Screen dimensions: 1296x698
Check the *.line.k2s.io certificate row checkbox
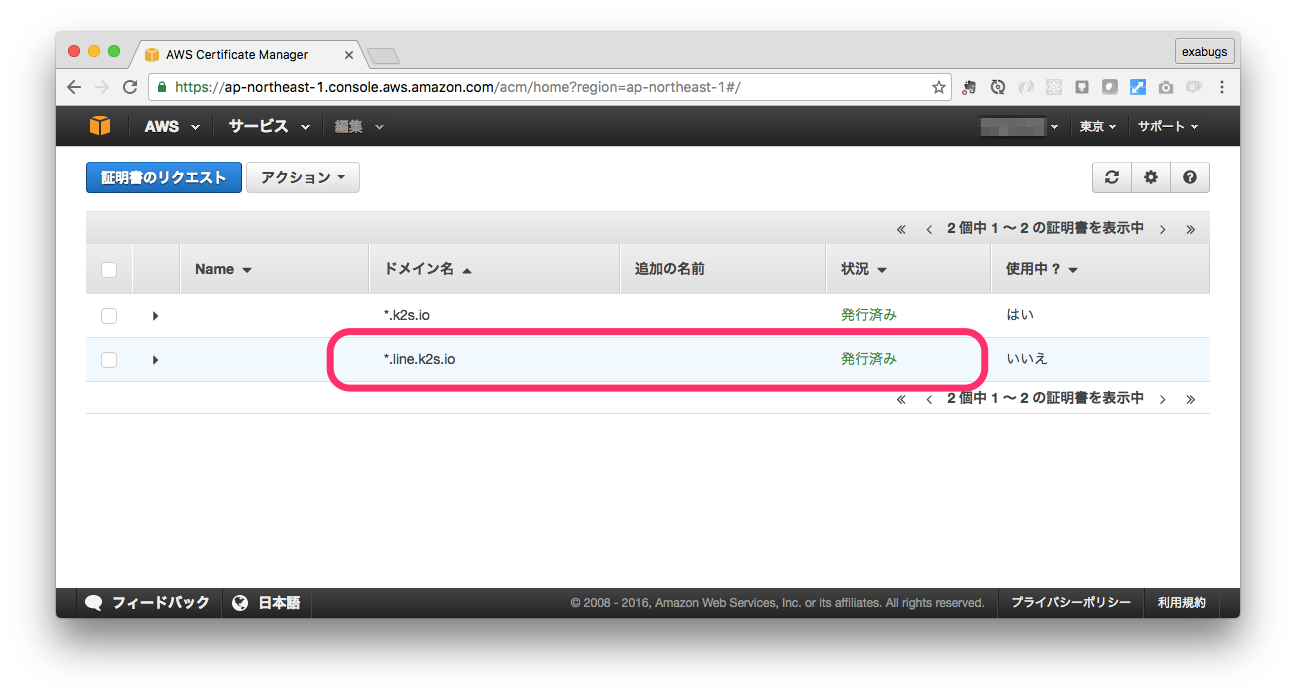[109, 359]
